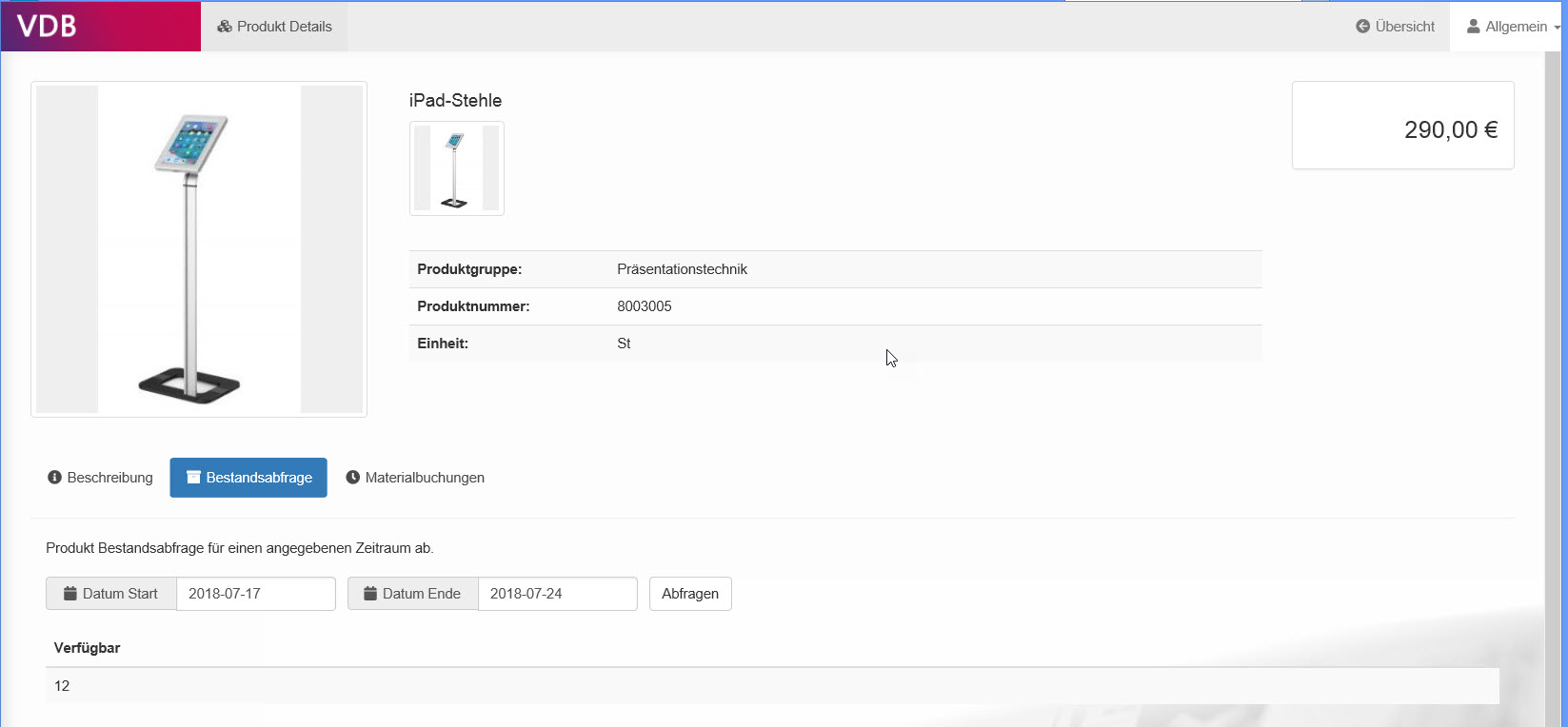The width and height of the screenshot is (1568, 727).
Task: Click the Abfragen button
Action: (x=690, y=594)
